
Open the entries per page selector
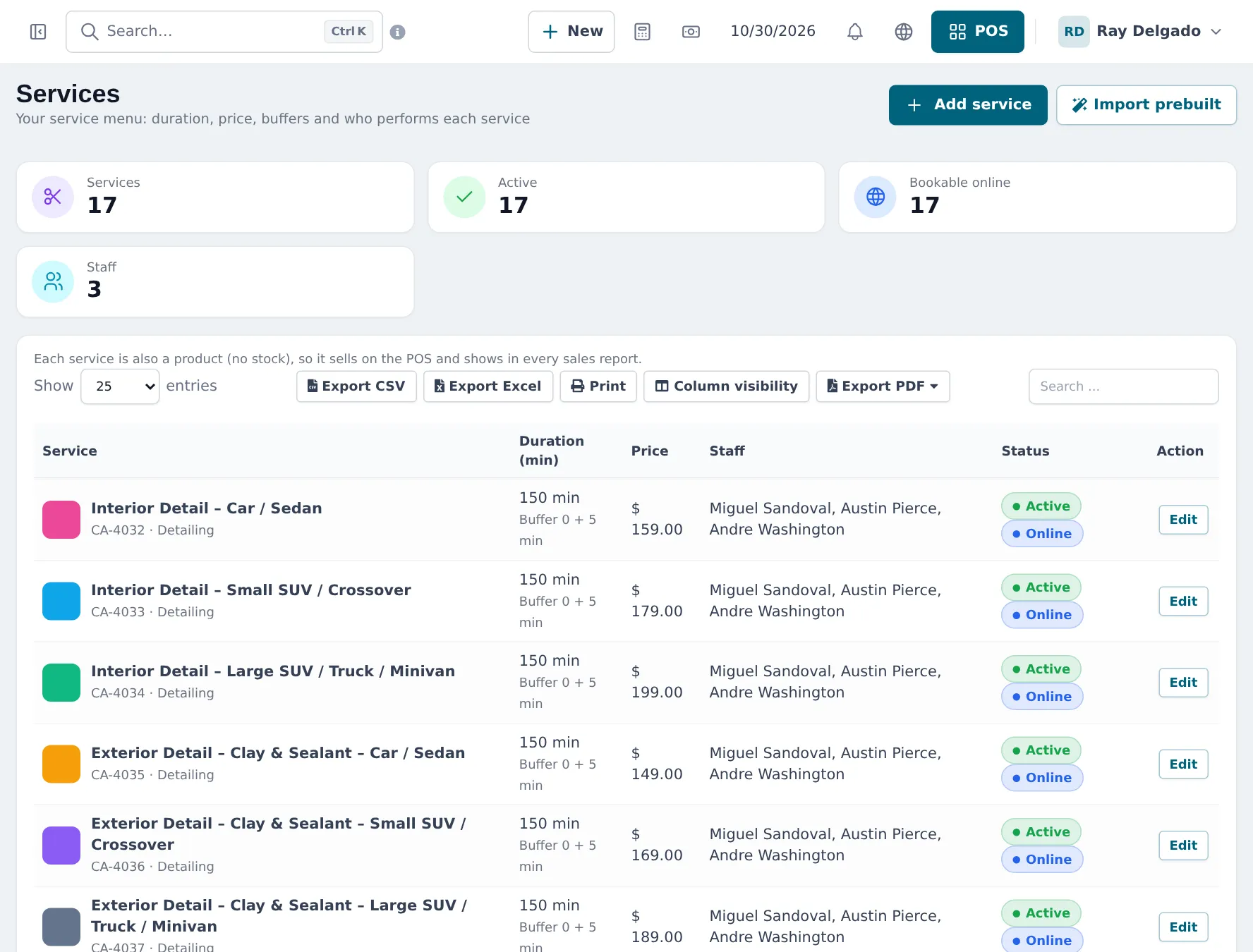(x=120, y=386)
